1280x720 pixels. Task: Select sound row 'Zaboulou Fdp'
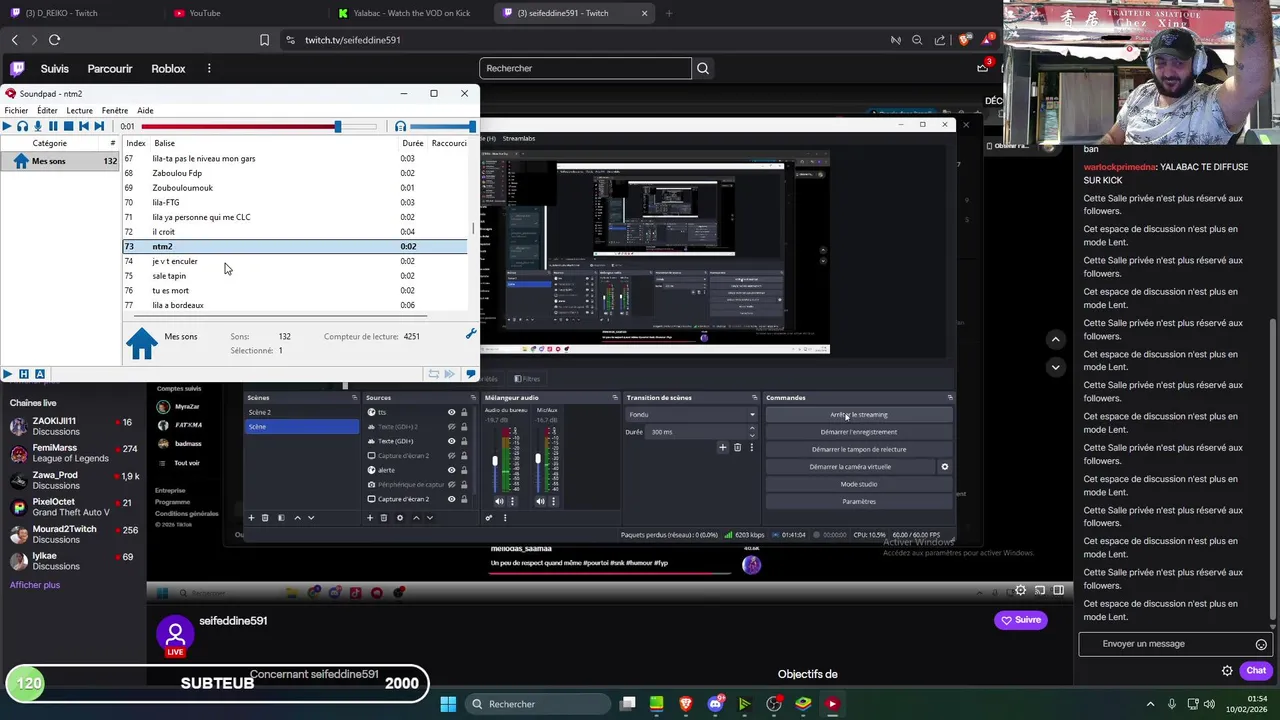[295, 173]
